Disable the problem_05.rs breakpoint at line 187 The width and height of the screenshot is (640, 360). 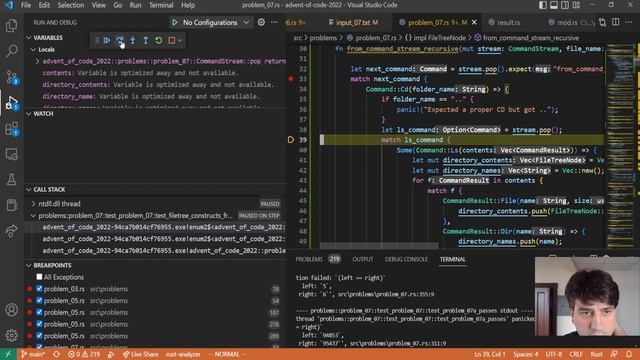[x=39, y=313]
